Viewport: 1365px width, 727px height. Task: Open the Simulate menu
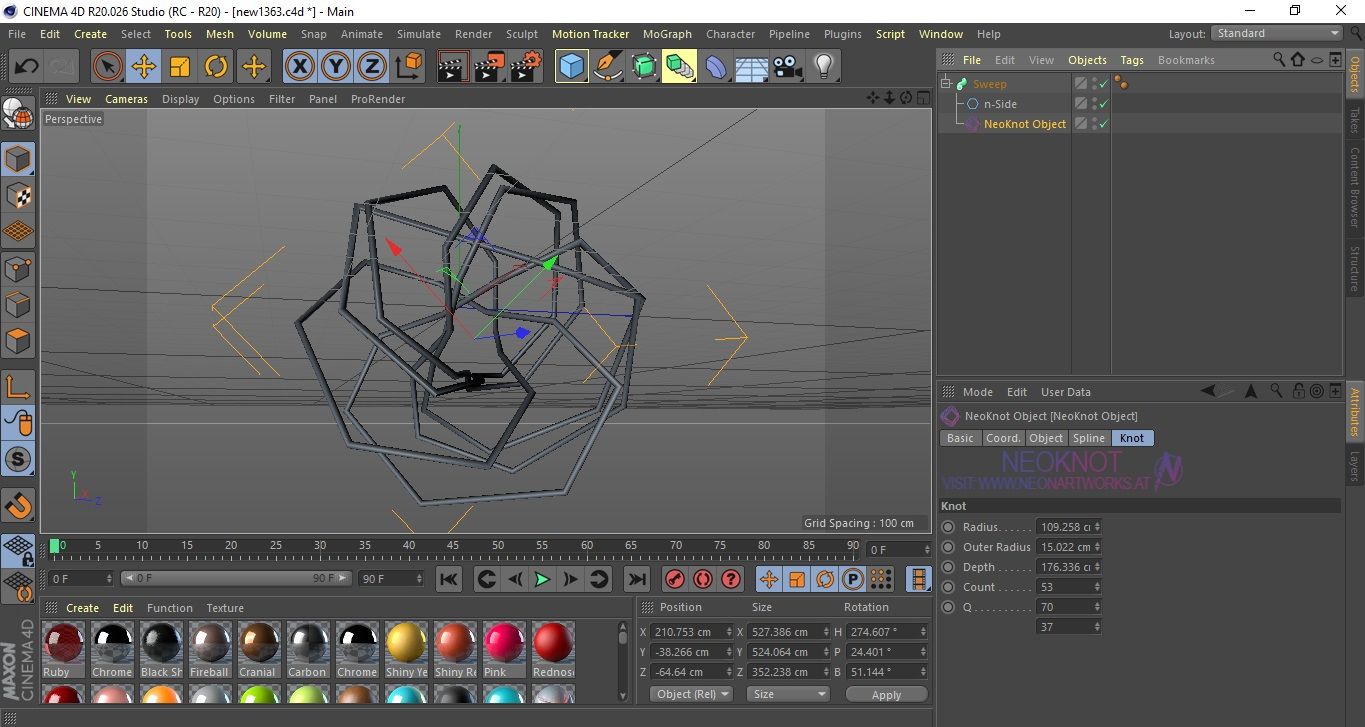point(418,34)
